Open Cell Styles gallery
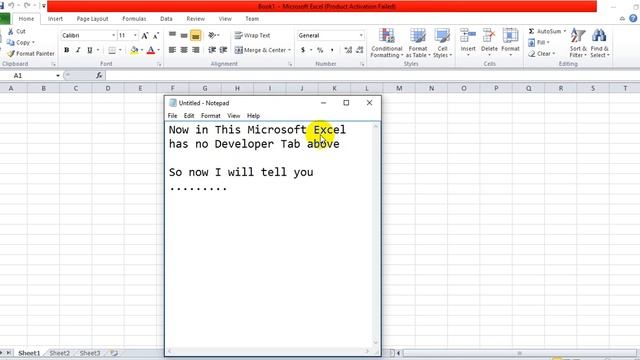 point(442,43)
